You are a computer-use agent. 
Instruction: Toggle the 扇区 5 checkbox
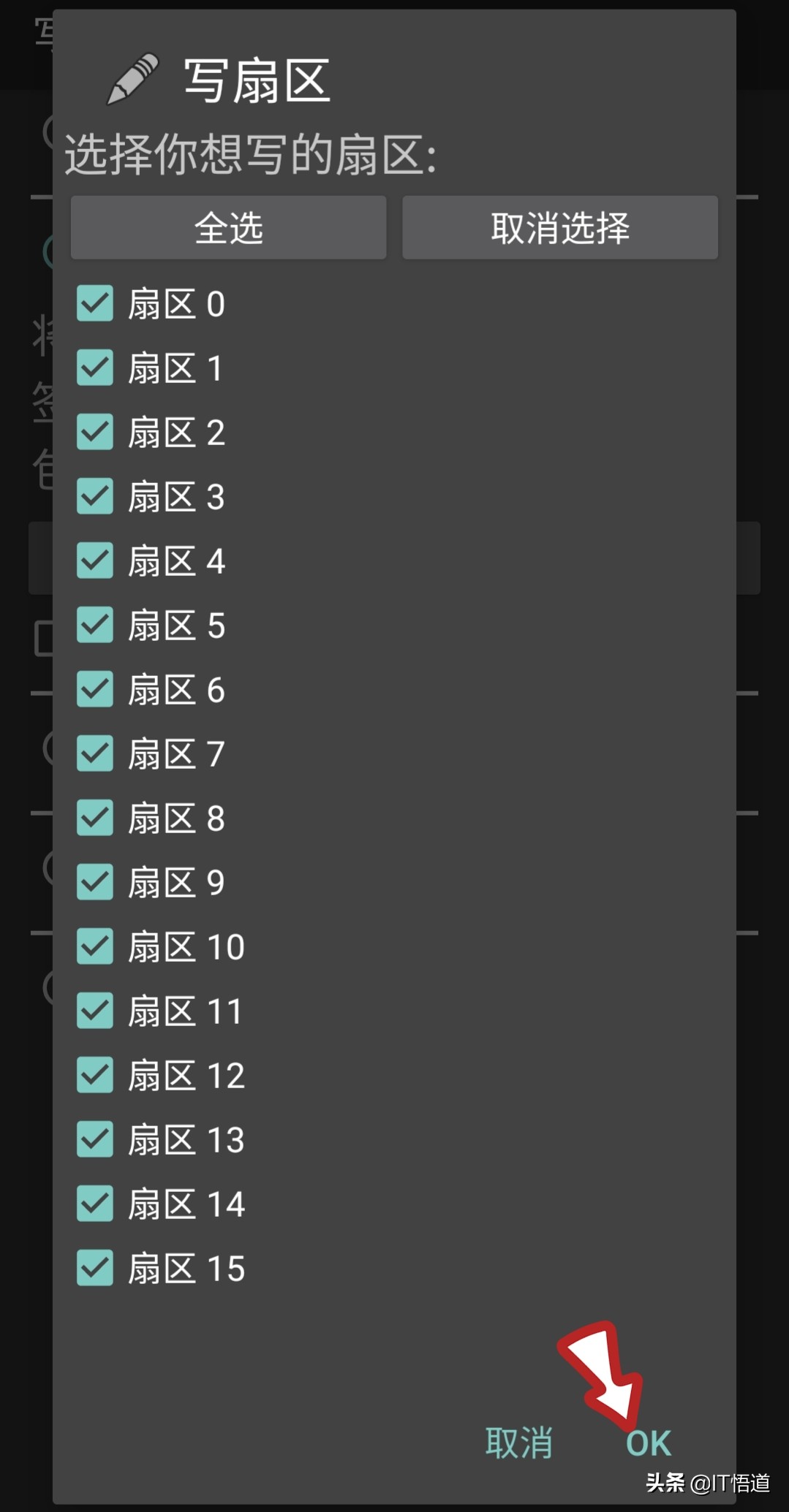[95, 625]
